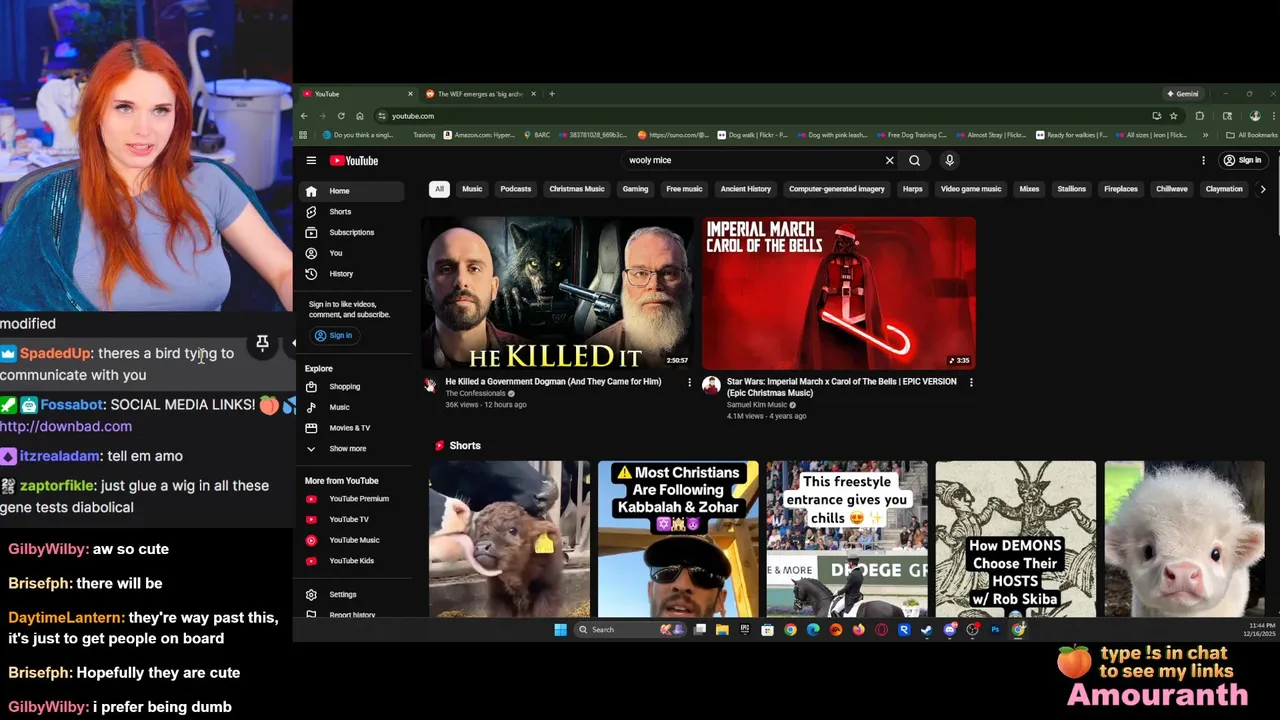This screenshot has width=1280, height=720.
Task: Open YouTube Premium link
Action: [351, 499]
